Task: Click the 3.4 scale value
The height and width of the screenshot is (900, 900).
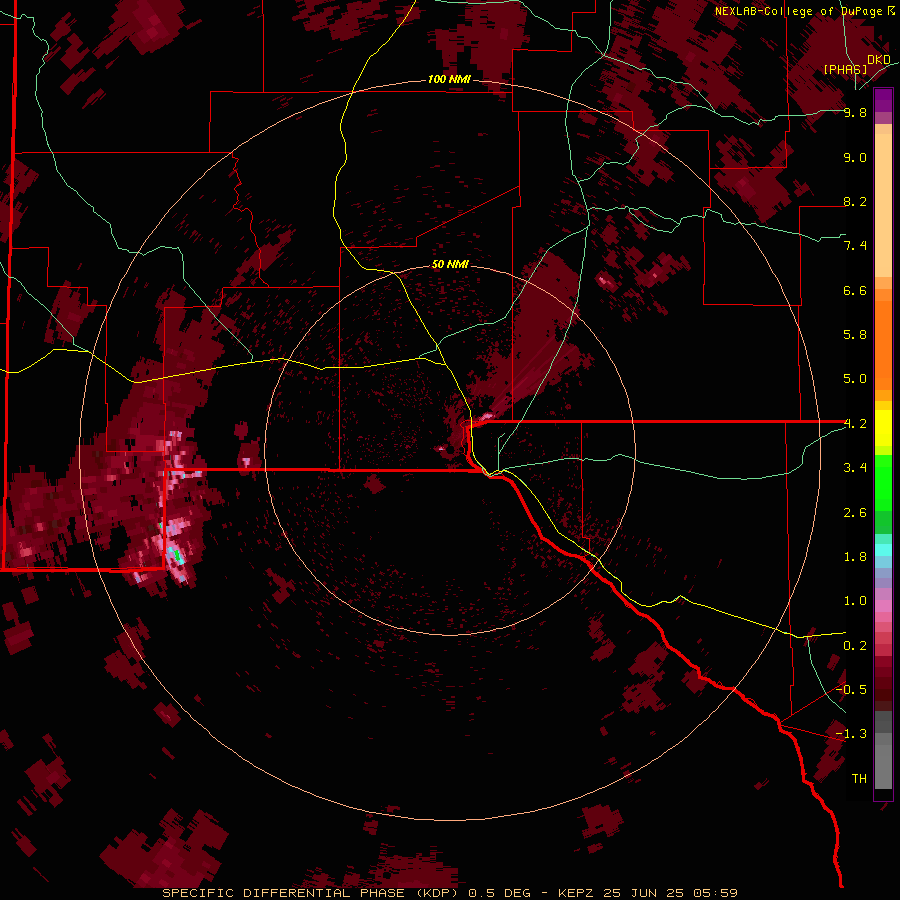Action: (855, 468)
